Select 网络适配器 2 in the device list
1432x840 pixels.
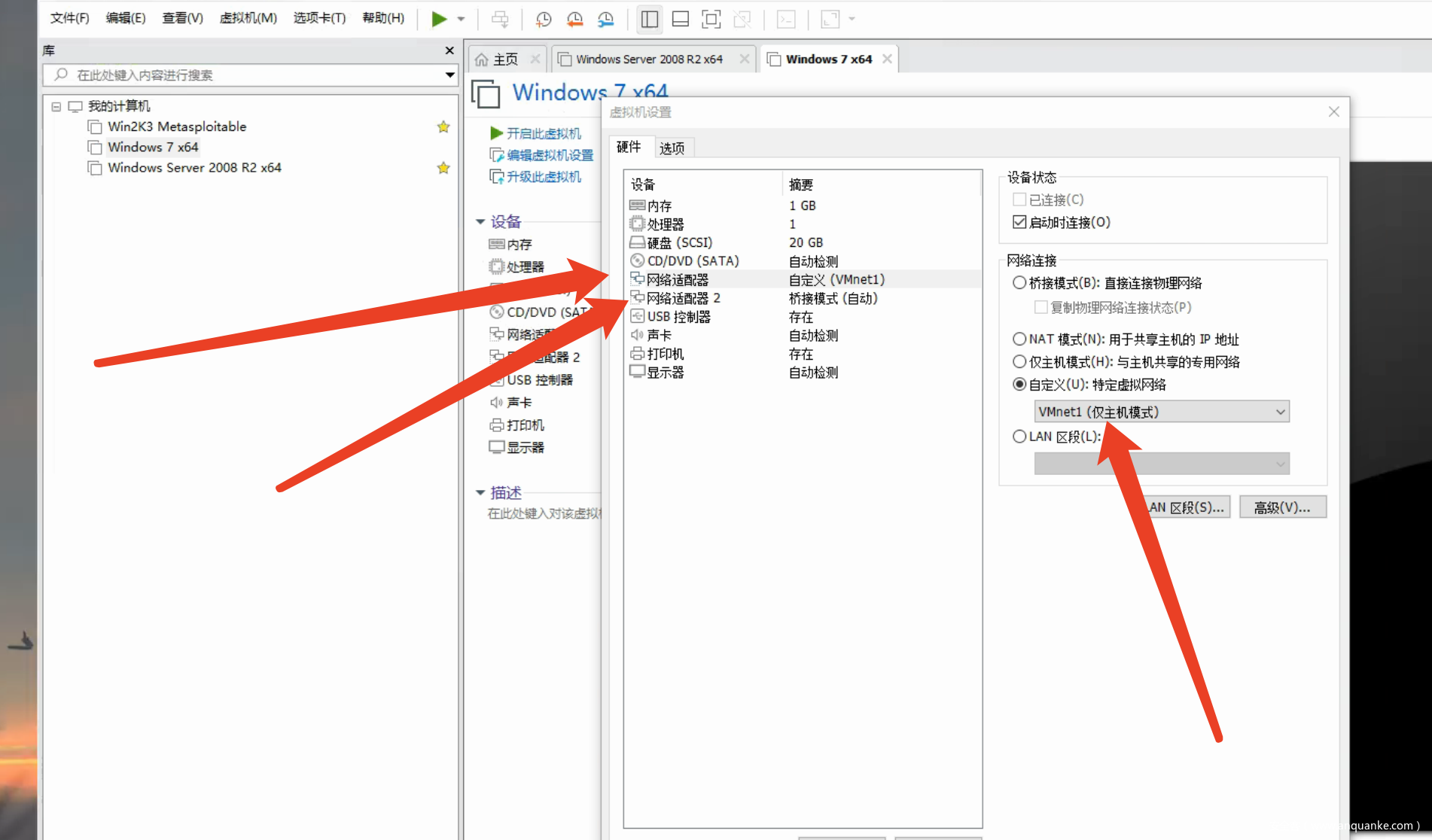point(683,298)
